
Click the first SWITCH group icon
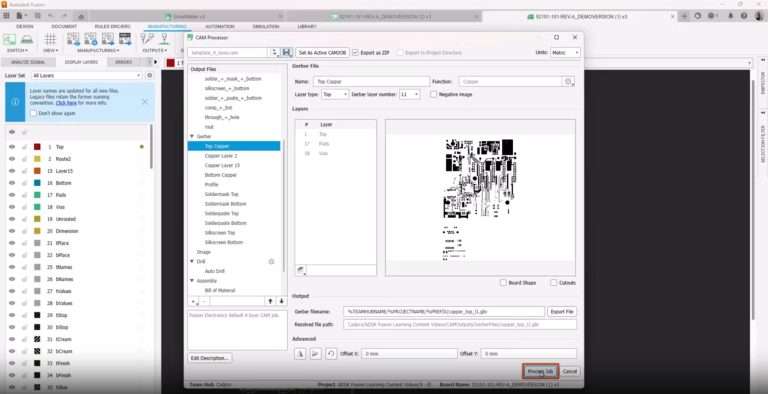pos(9,39)
